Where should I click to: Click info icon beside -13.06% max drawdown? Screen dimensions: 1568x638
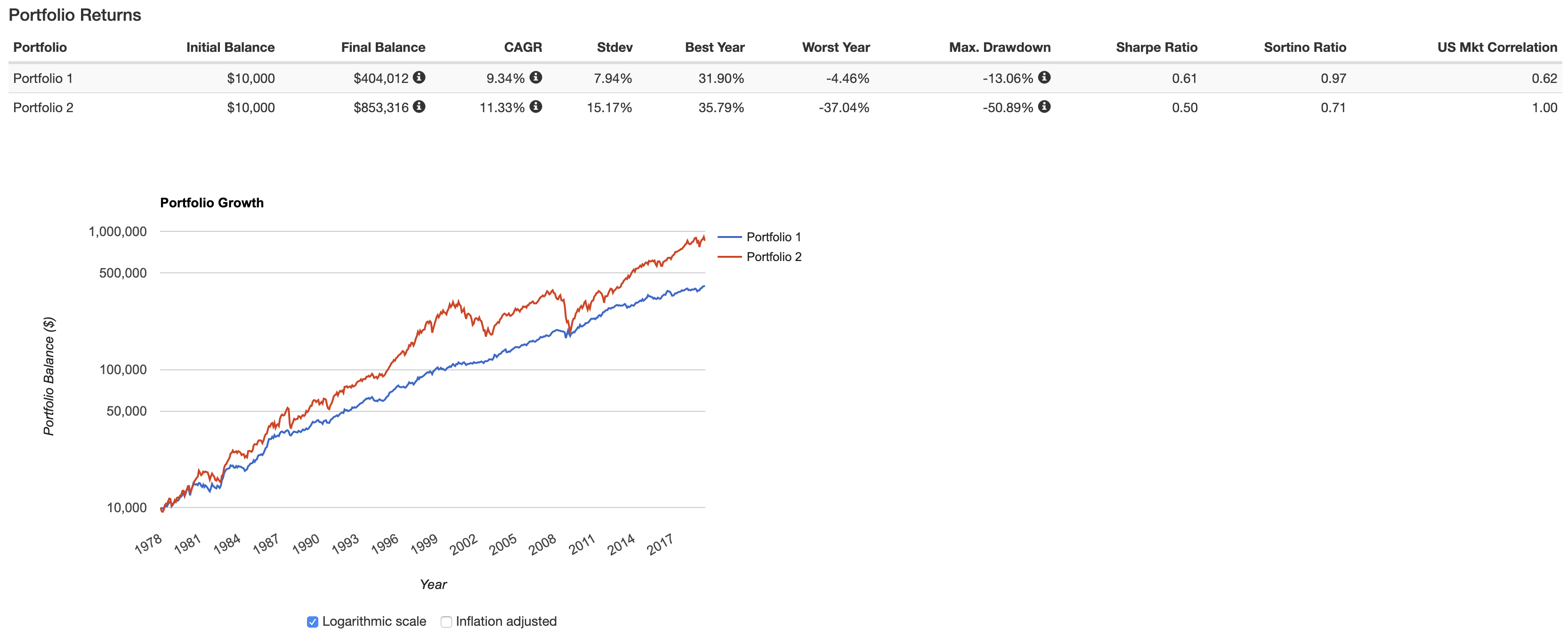click(x=1044, y=77)
